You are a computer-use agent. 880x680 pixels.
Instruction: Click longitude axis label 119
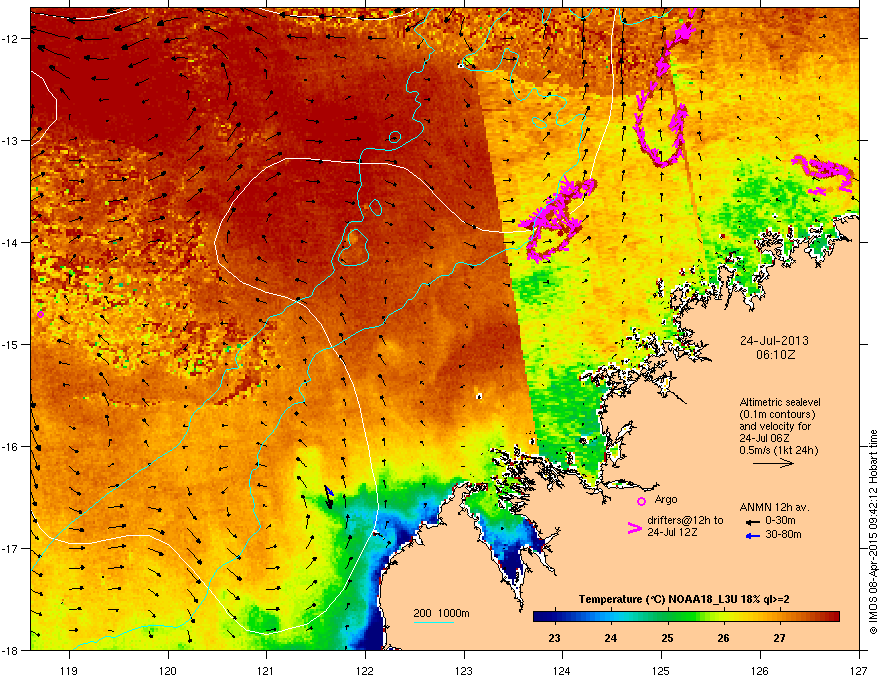point(69,670)
